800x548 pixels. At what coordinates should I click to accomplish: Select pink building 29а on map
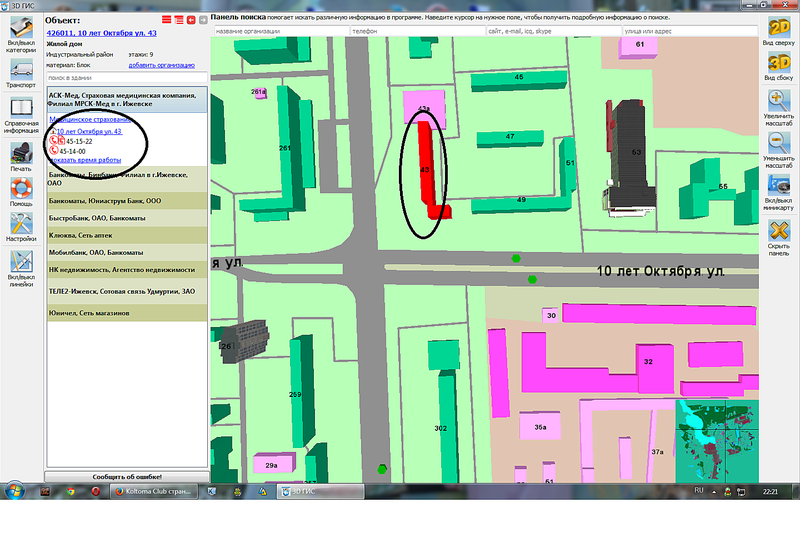point(274,463)
